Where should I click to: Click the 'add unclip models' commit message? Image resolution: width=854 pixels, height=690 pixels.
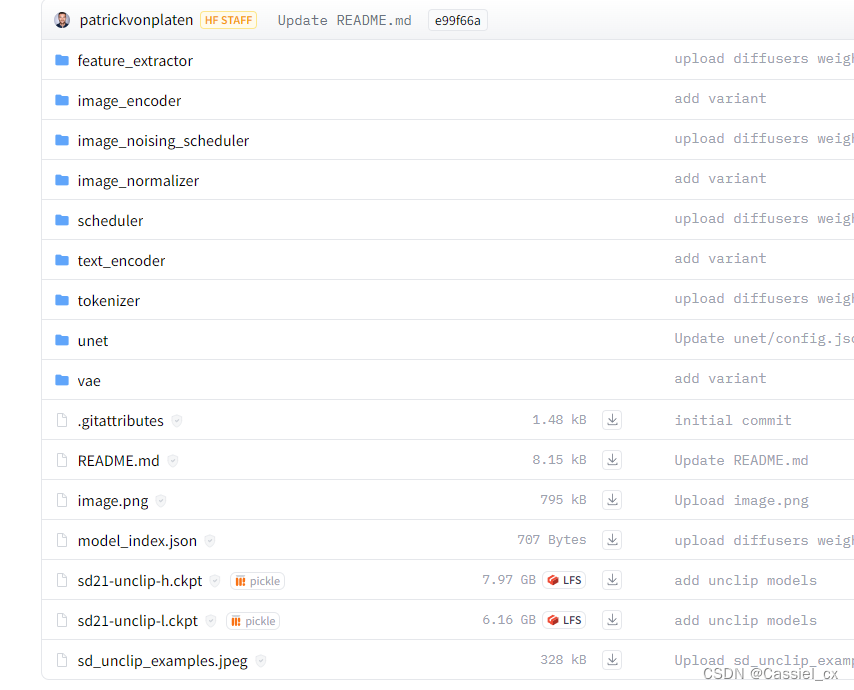pos(745,580)
